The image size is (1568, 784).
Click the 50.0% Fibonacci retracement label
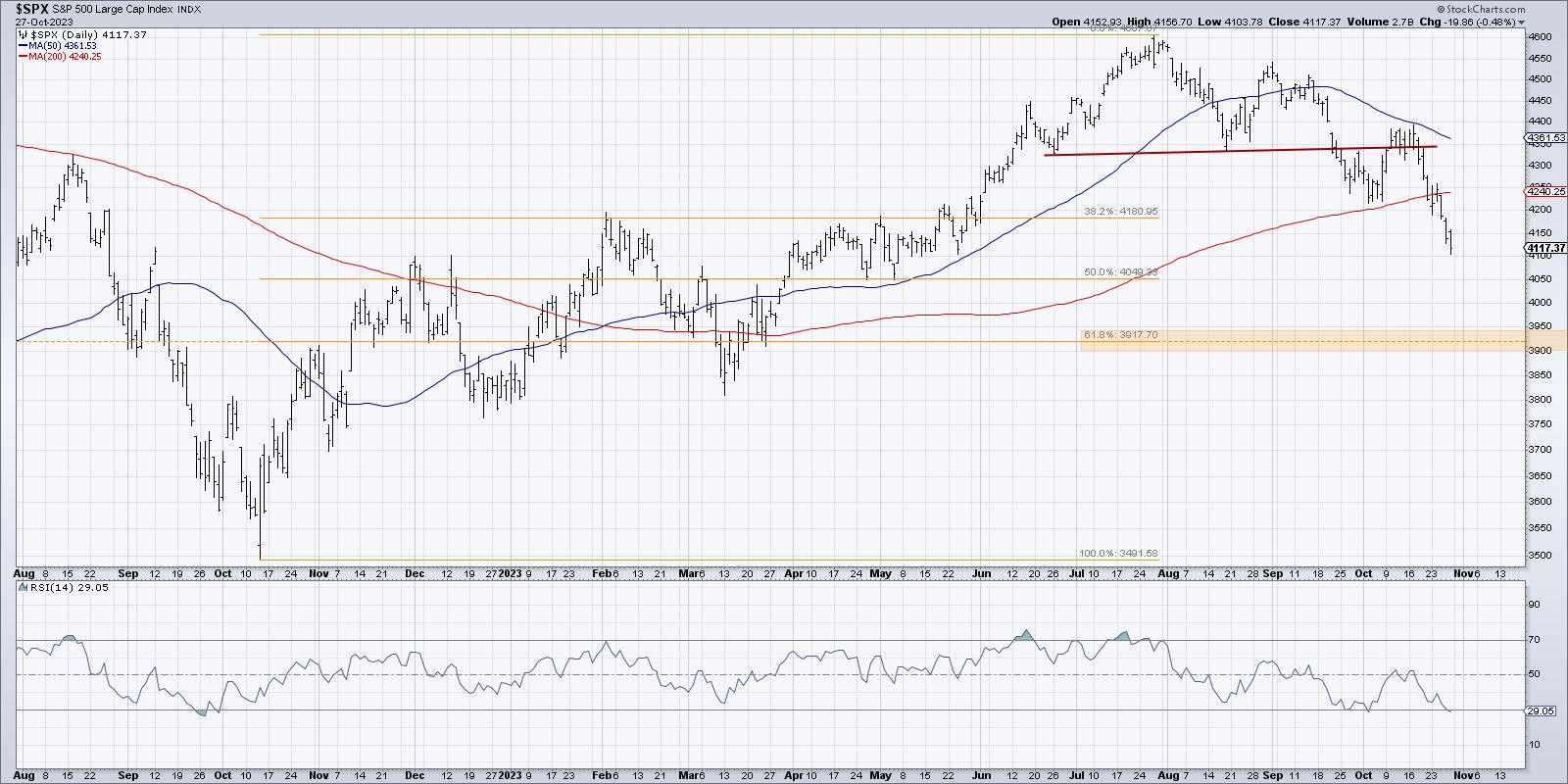pos(1121,272)
